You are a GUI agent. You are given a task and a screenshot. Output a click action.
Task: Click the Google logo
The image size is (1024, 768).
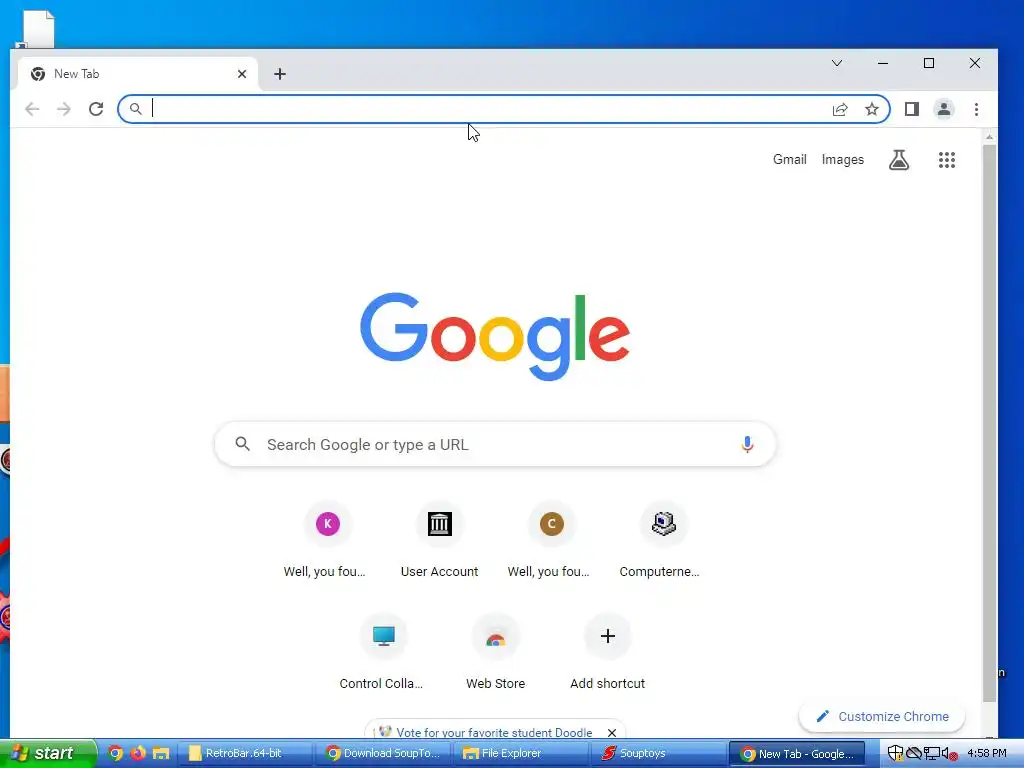[x=495, y=336]
